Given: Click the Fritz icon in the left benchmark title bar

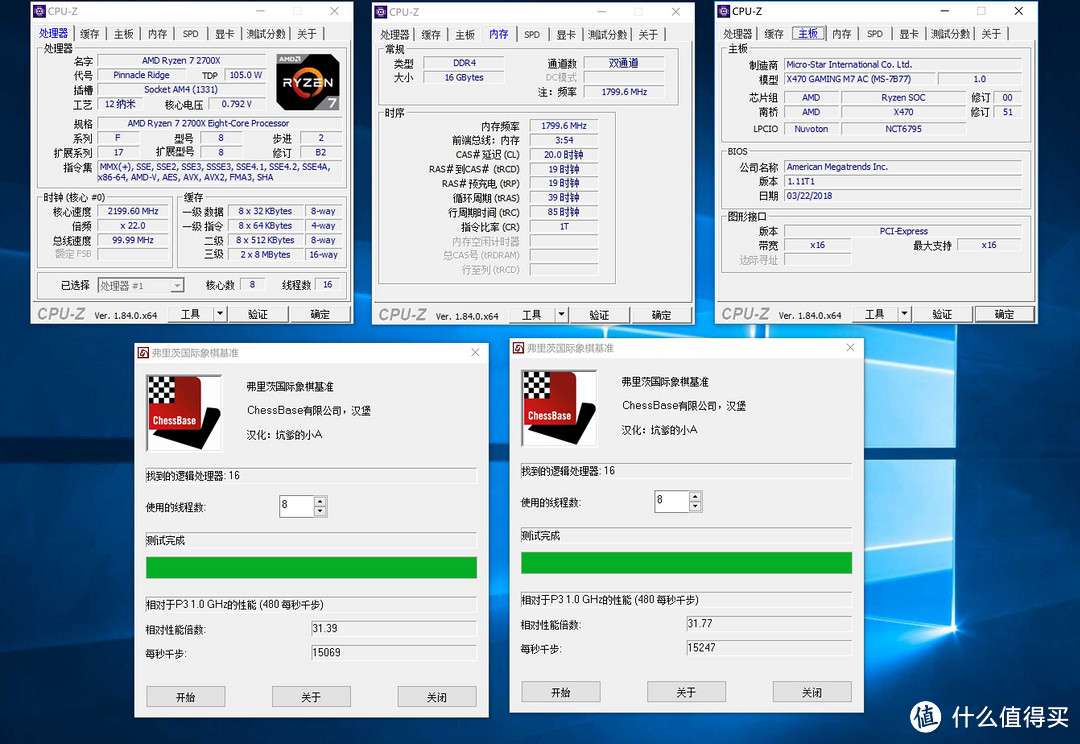Looking at the screenshot, I should point(143,353).
